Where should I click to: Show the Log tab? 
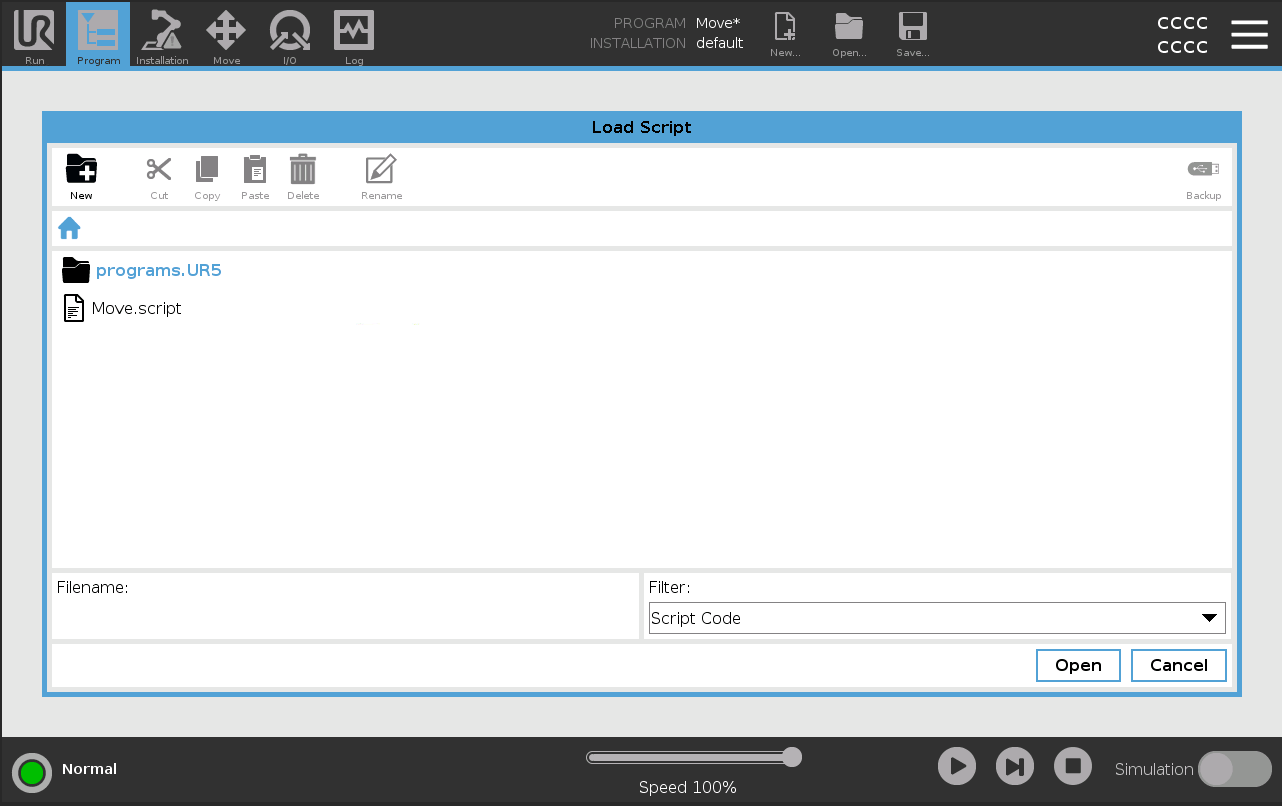[x=354, y=35]
